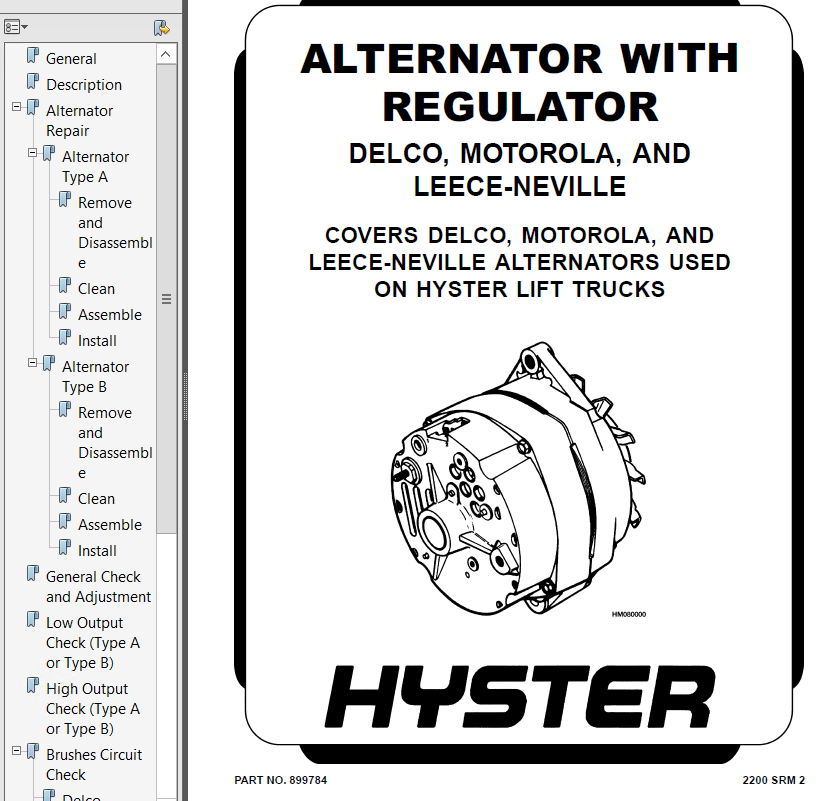Click bookmark icon for Type B Install
Image resolution: width=840 pixels, height=801 pixels.
point(65,548)
